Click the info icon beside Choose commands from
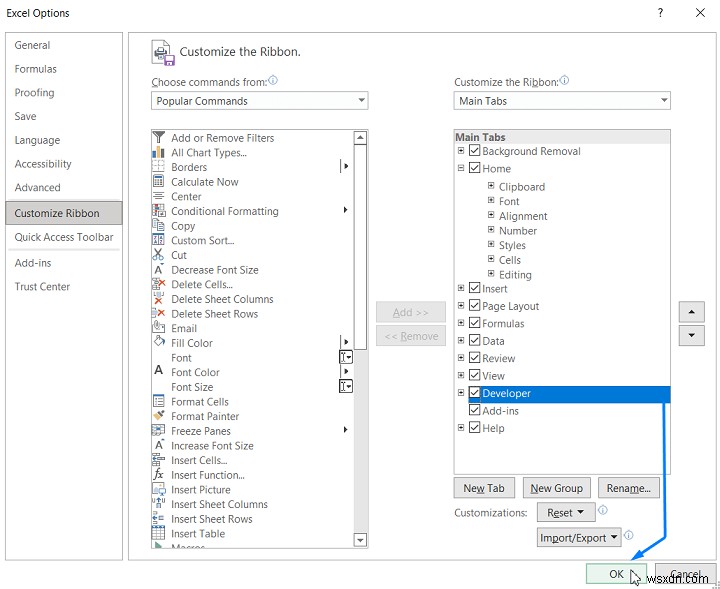The image size is (720, 589). (x=273, y=81)
